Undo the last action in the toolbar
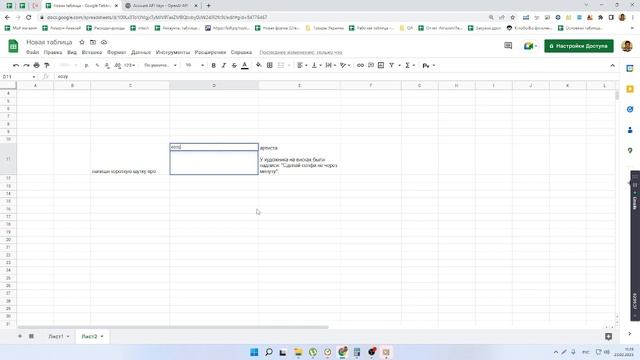 16,65
